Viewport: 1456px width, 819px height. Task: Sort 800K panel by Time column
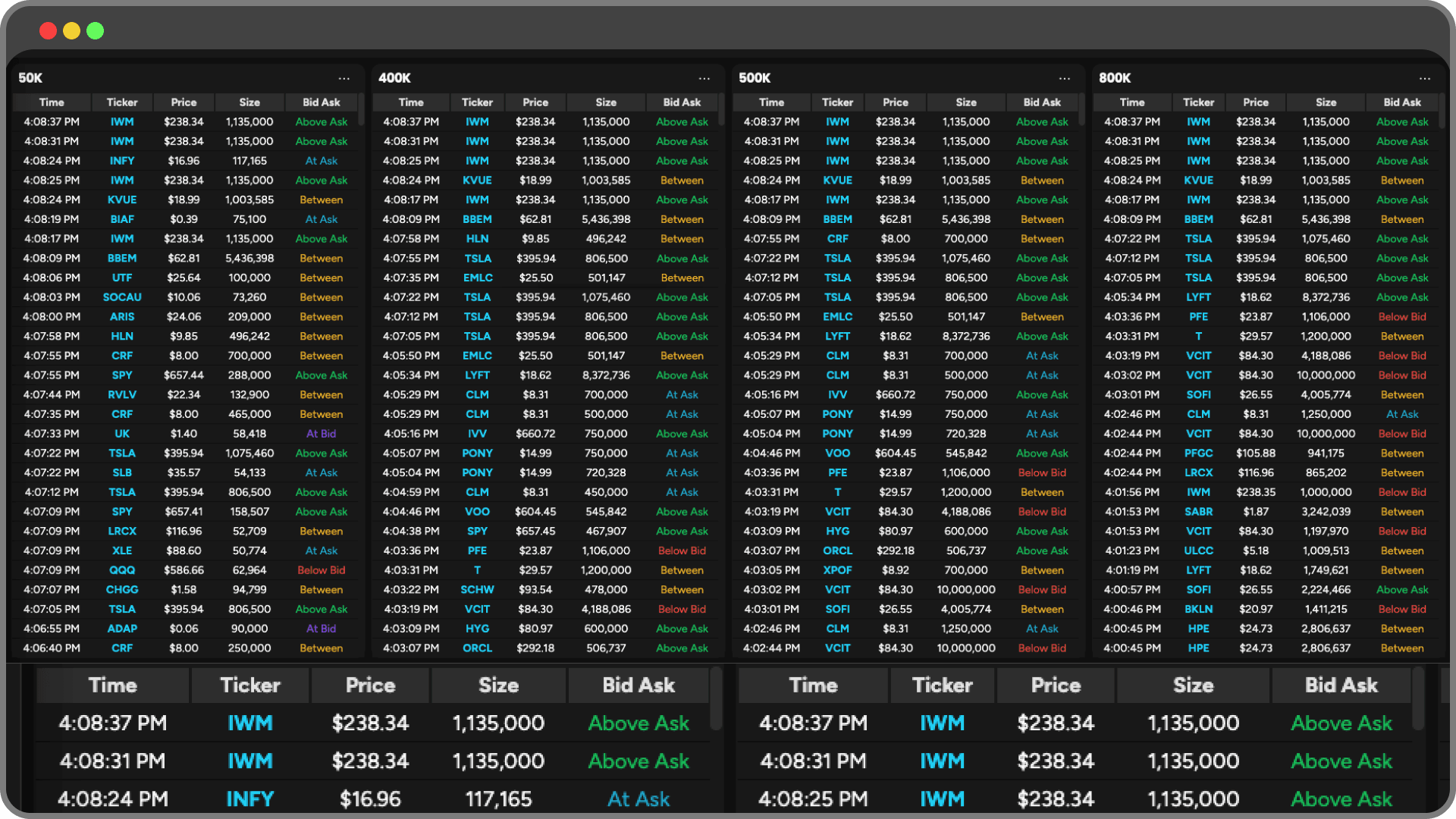point(1132,102)
